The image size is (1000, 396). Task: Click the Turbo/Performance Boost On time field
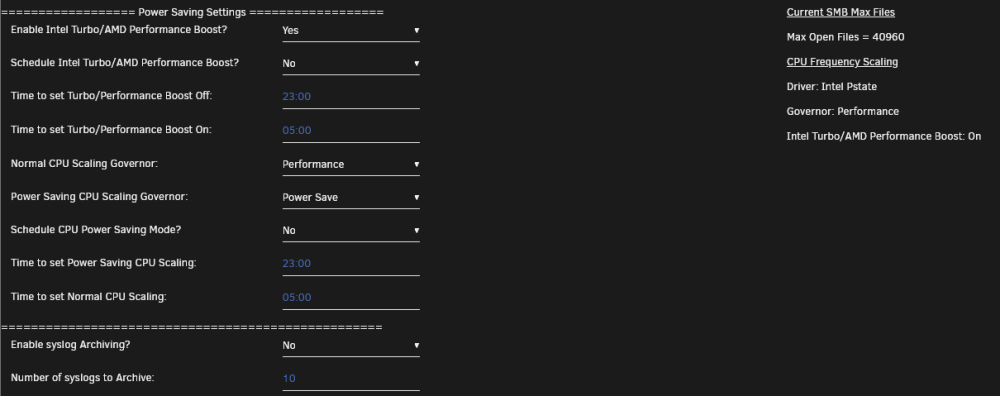351,131
